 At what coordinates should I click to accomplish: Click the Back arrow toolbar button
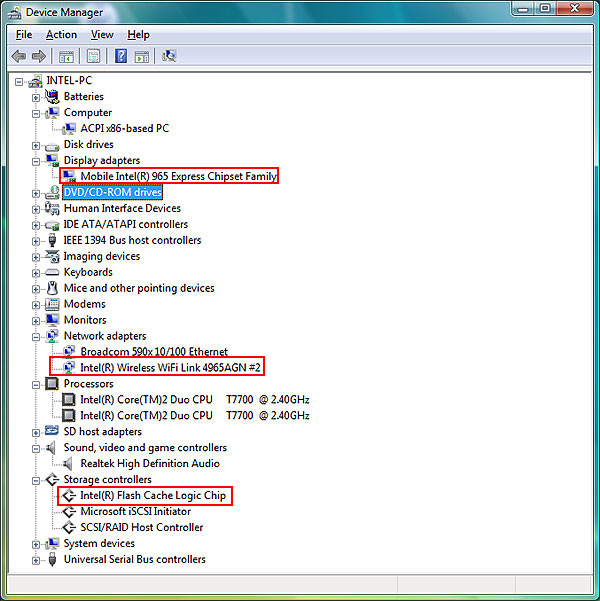19,56
